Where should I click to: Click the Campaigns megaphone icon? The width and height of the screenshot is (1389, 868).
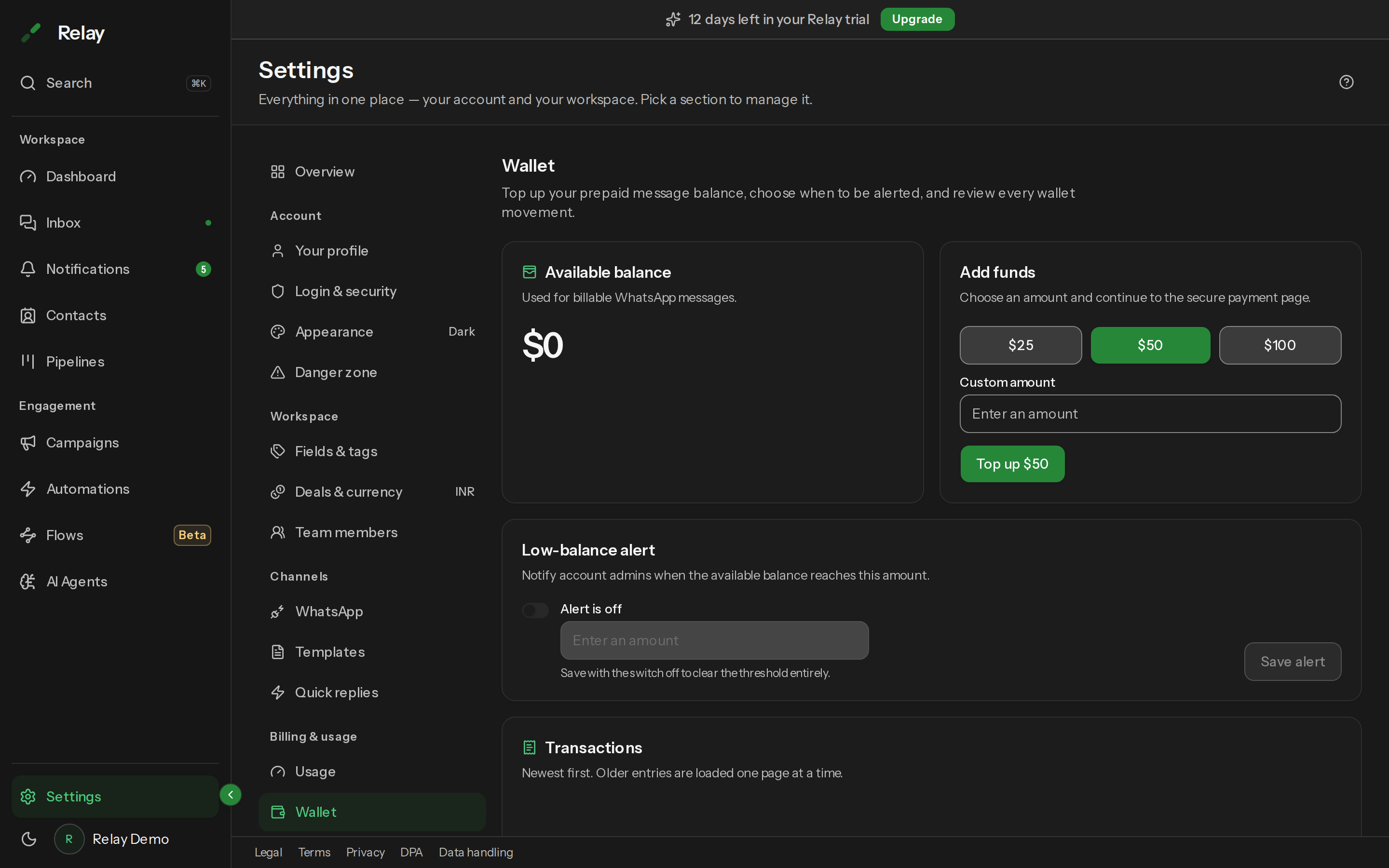(x=27, y=443)
